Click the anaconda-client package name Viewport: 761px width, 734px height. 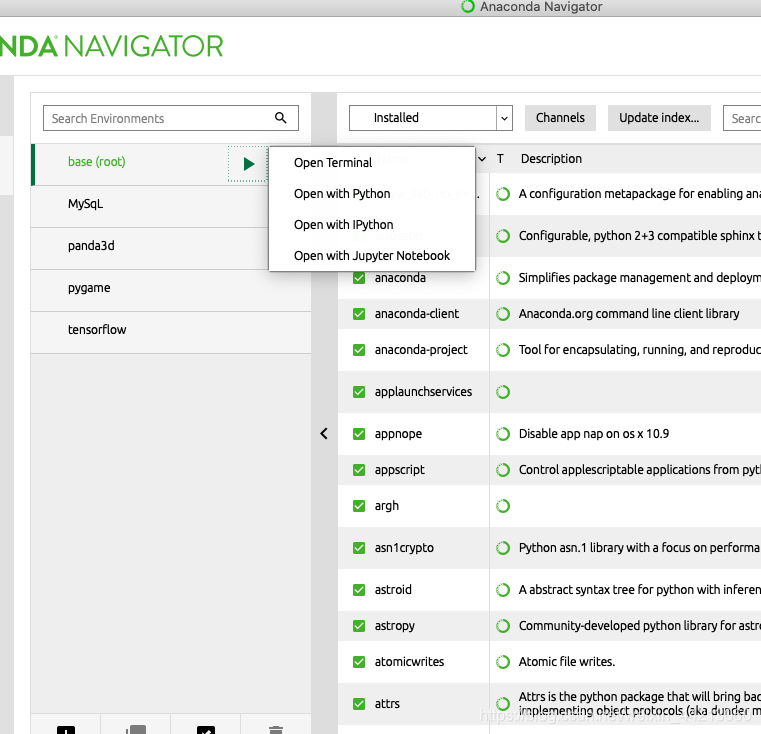(416, 314)
